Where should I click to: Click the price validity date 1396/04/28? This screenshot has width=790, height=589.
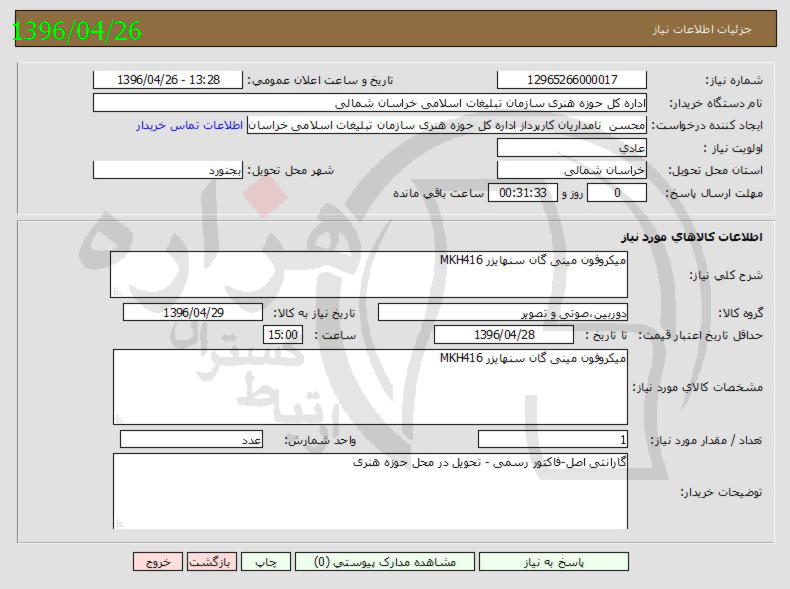(x=504, y=335)
